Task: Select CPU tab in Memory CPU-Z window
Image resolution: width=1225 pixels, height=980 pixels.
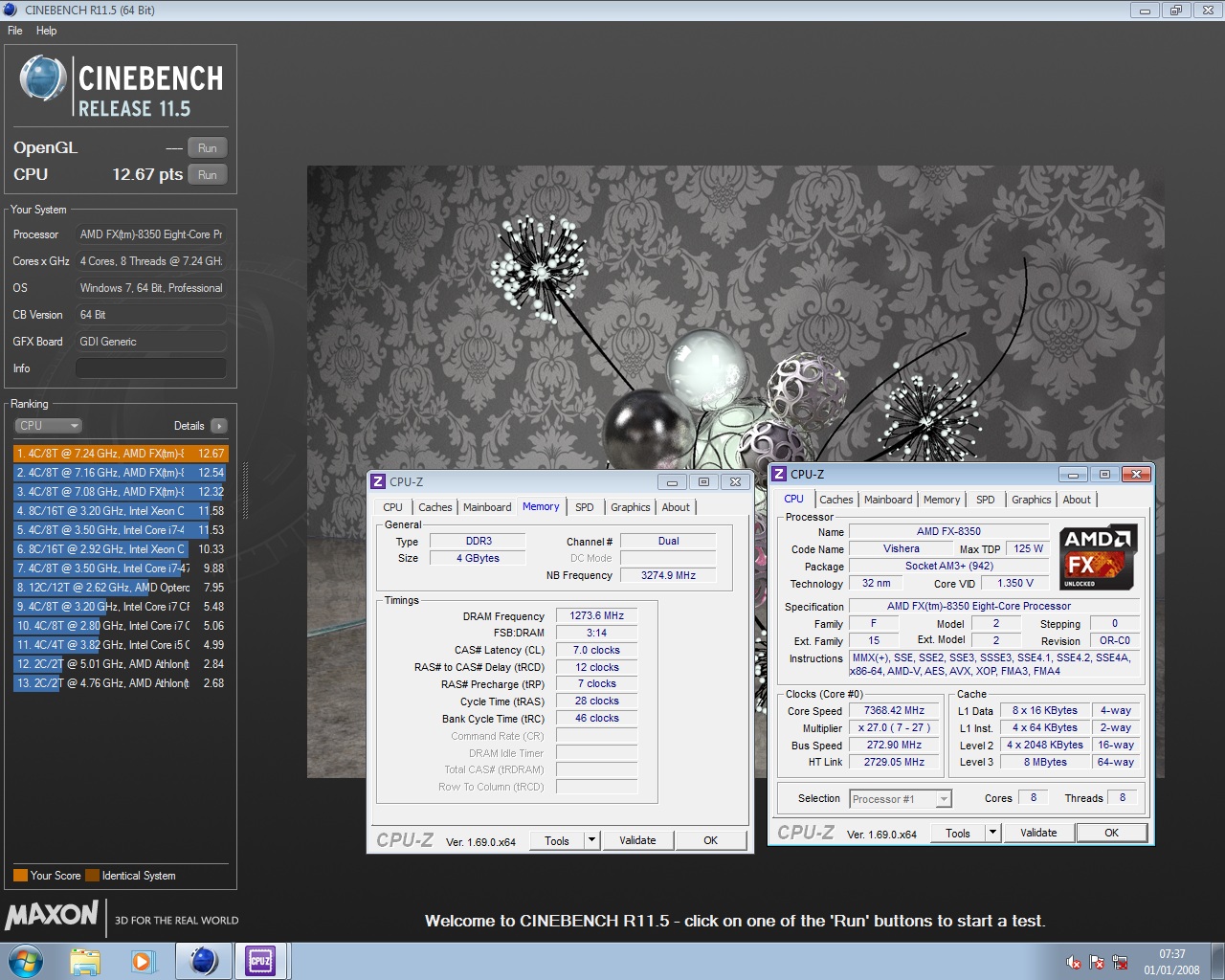Action: [393, 507]
